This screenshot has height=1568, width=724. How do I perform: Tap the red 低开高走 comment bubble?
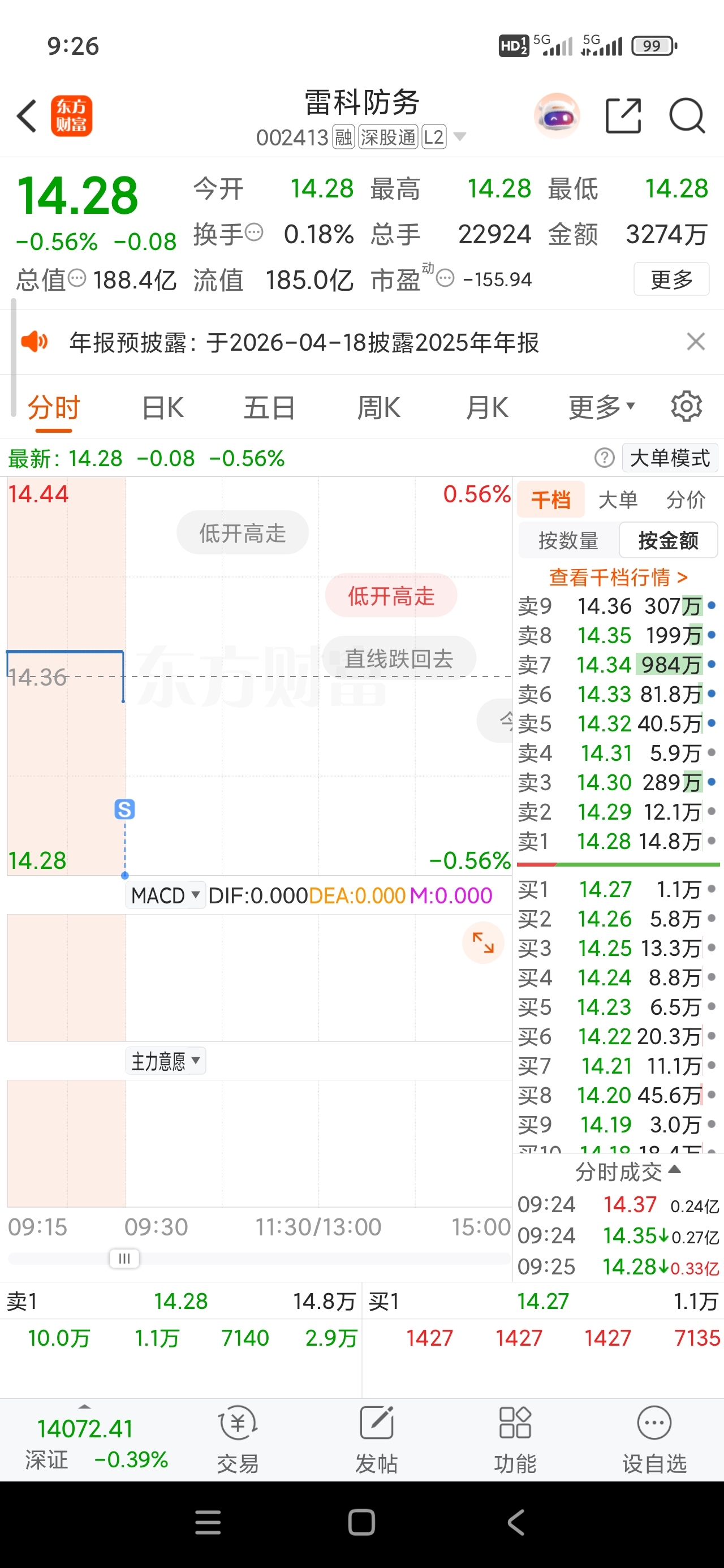391,595
